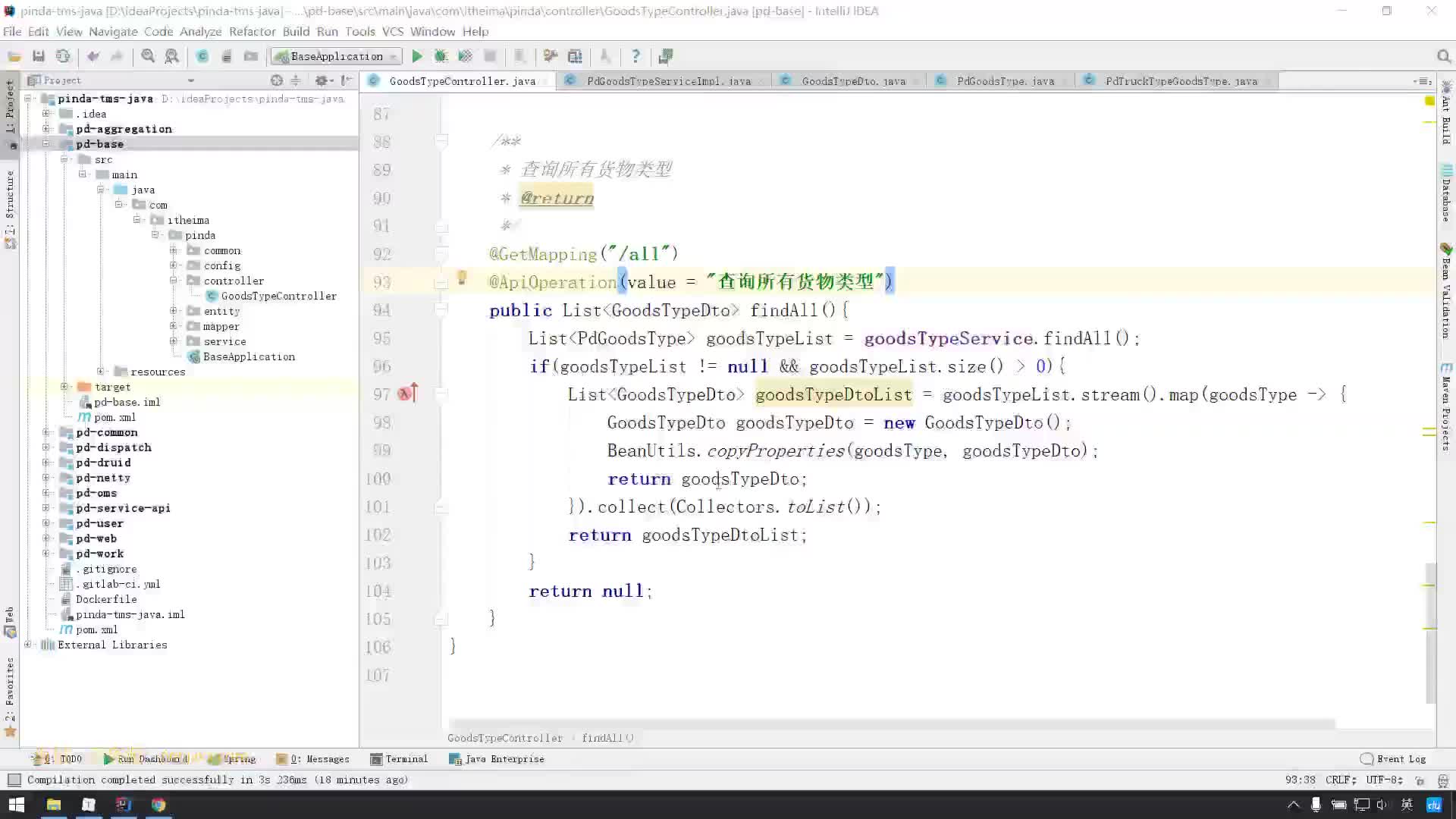
Task: Click findAll() in the breadcrumb bar
Action: (607, 738)
